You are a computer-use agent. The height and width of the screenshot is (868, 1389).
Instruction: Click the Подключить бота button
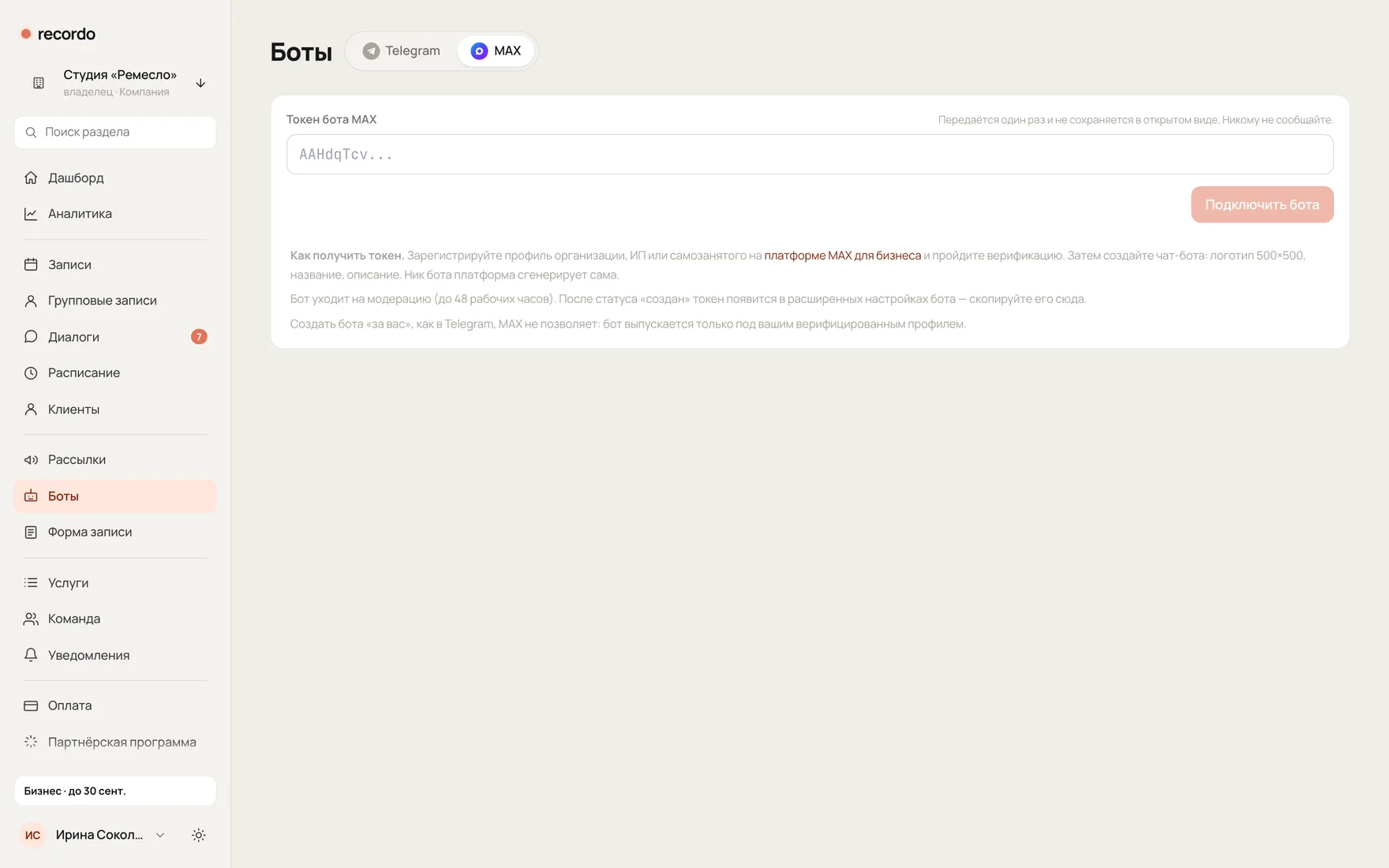[1262, 205]
